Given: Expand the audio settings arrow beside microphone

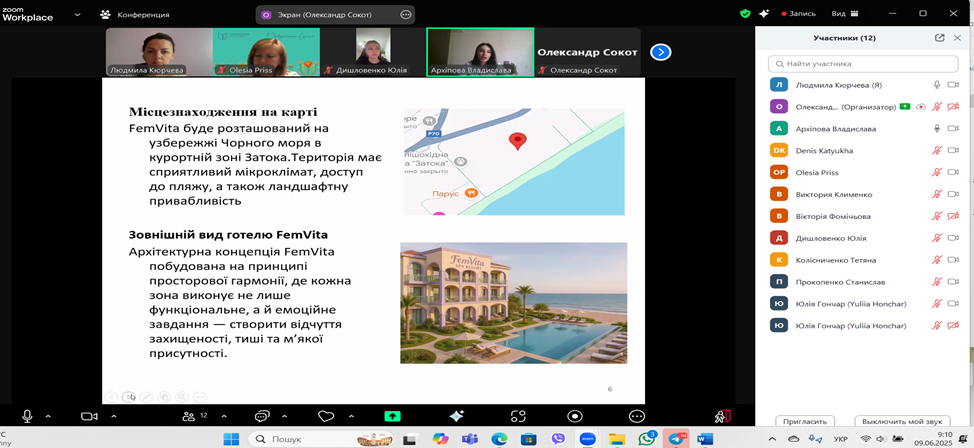Looking at the screenshot, I should (49, 416).
